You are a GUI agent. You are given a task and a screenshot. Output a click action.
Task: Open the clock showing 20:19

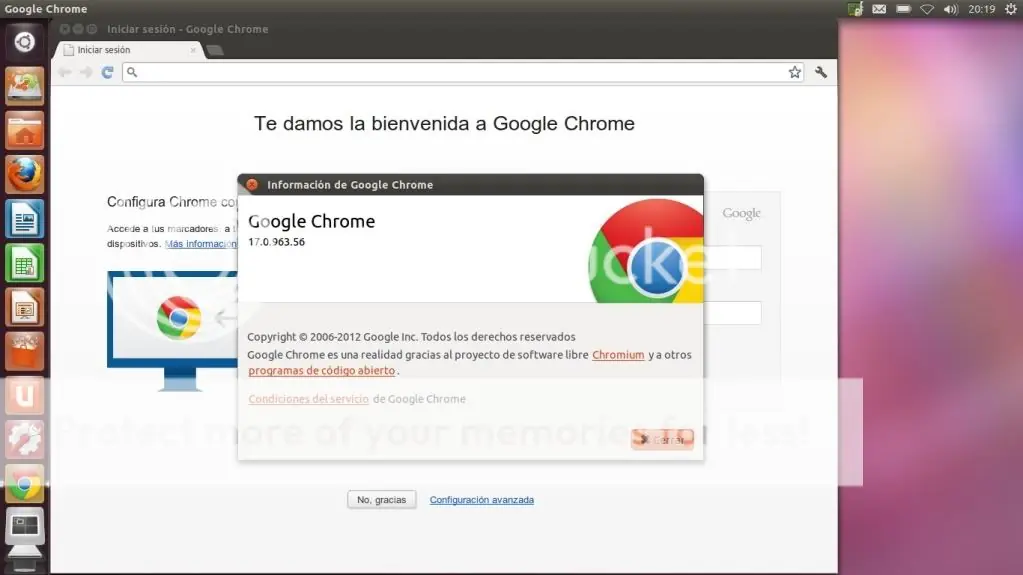click(x=981, y=9)
